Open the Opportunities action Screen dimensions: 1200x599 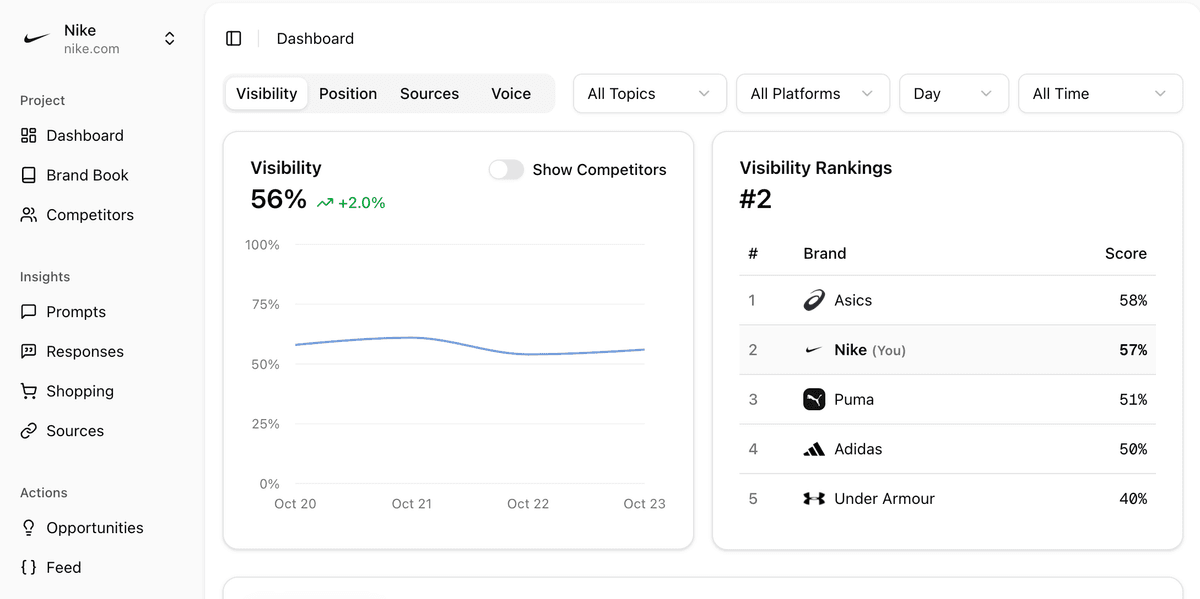(x=93, y=527)
